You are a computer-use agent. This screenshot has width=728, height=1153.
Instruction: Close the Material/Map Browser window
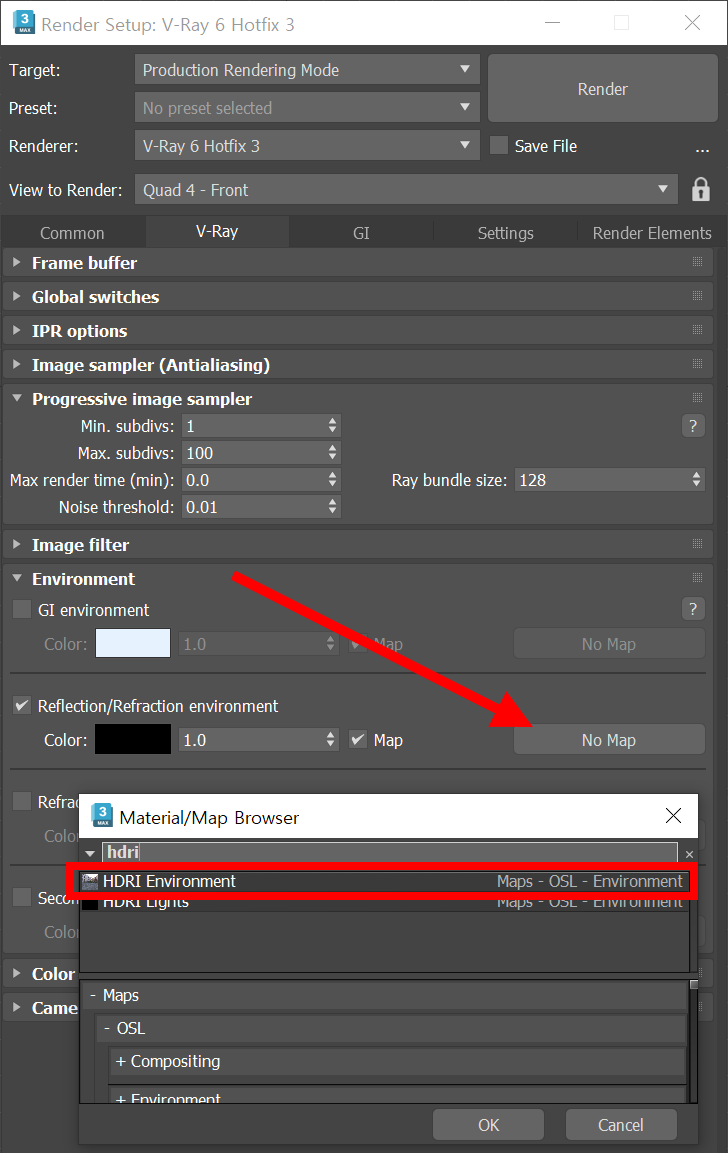673,815
